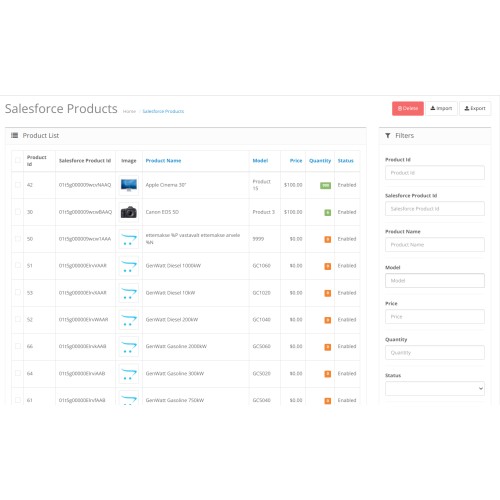Click orange quantity badge for GenWatt Gasoline 2000kW

point(328,347)
